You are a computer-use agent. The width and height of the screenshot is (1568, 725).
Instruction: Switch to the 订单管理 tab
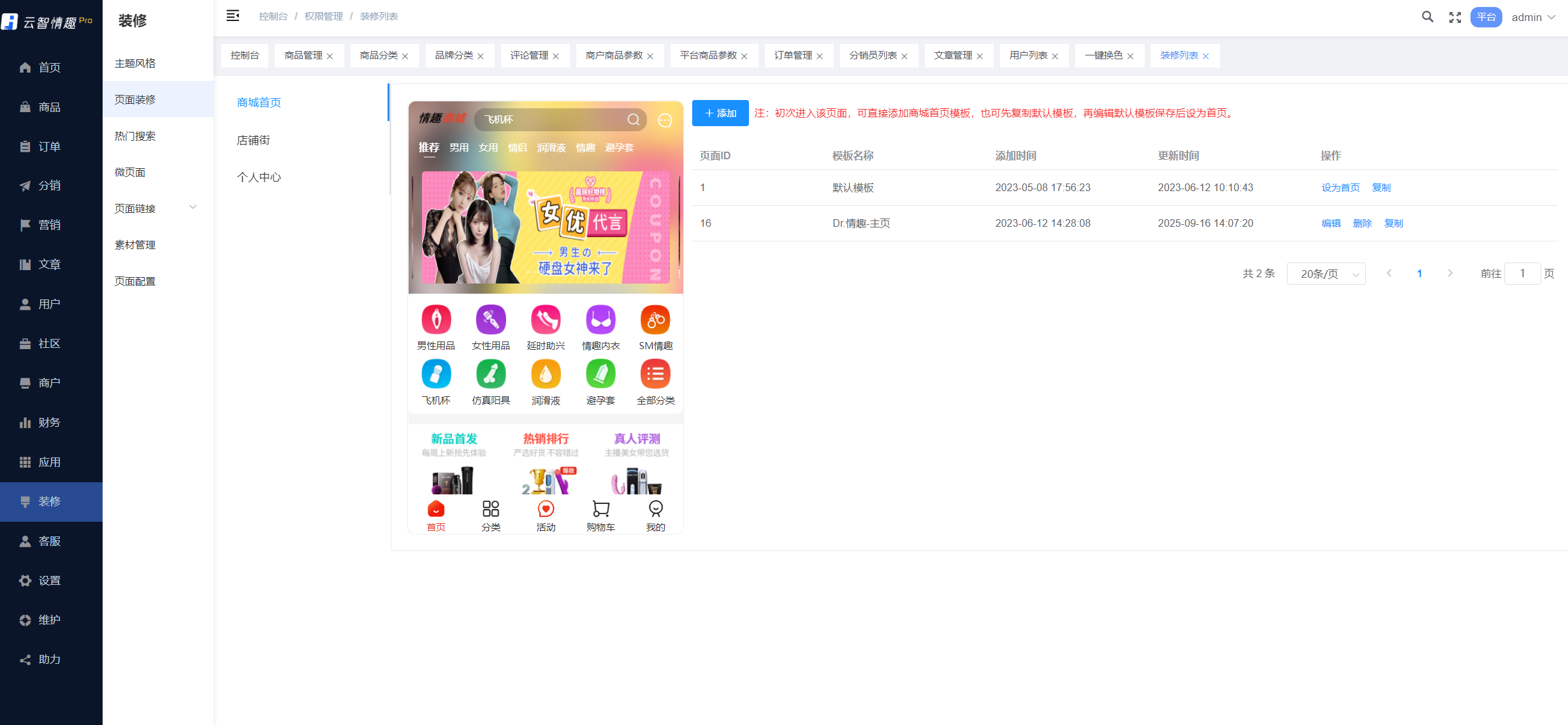(x=793, y=55)
